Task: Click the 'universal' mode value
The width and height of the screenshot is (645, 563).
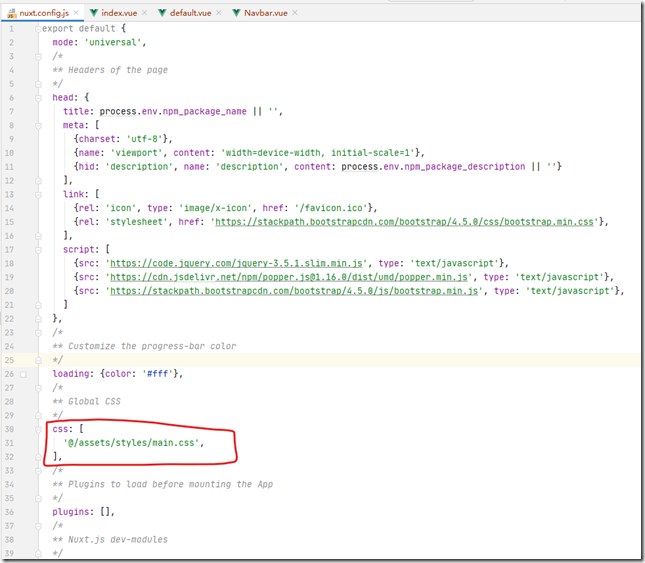Action: point(113,42)
